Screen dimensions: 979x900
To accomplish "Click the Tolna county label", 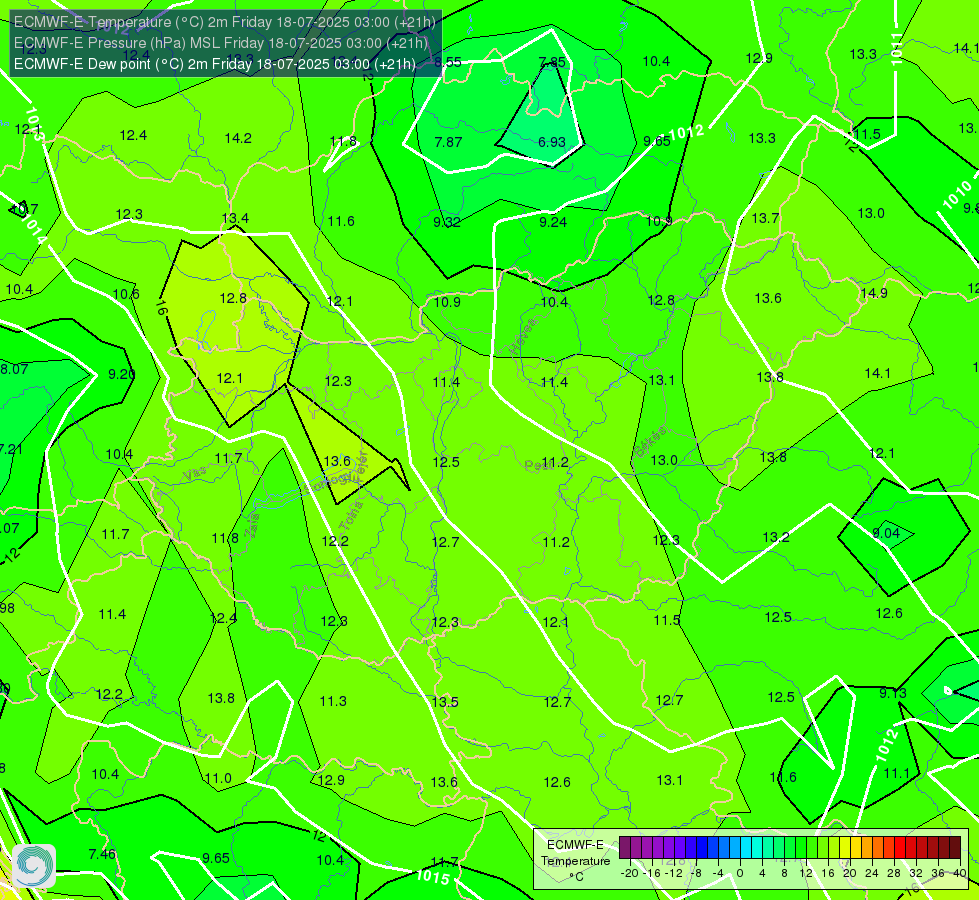I will [350, 516].
